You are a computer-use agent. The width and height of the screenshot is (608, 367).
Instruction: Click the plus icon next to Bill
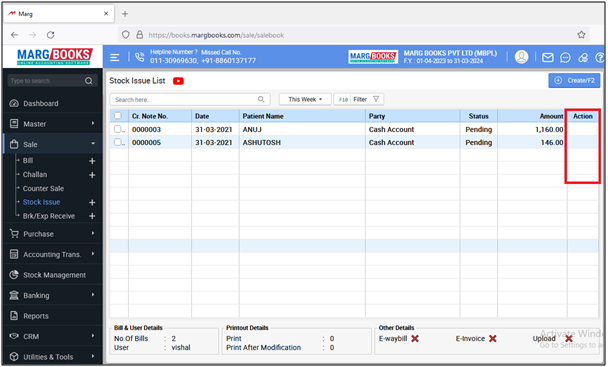(92, 161)
